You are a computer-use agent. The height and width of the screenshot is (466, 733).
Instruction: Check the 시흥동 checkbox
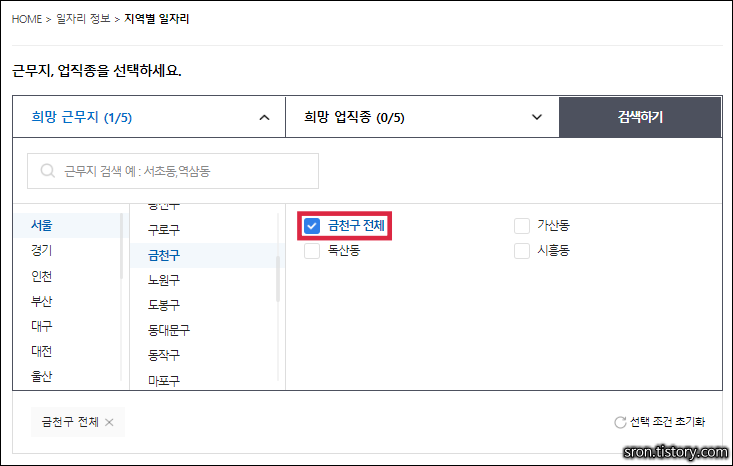pyautogui.click(x=522, y=251)
